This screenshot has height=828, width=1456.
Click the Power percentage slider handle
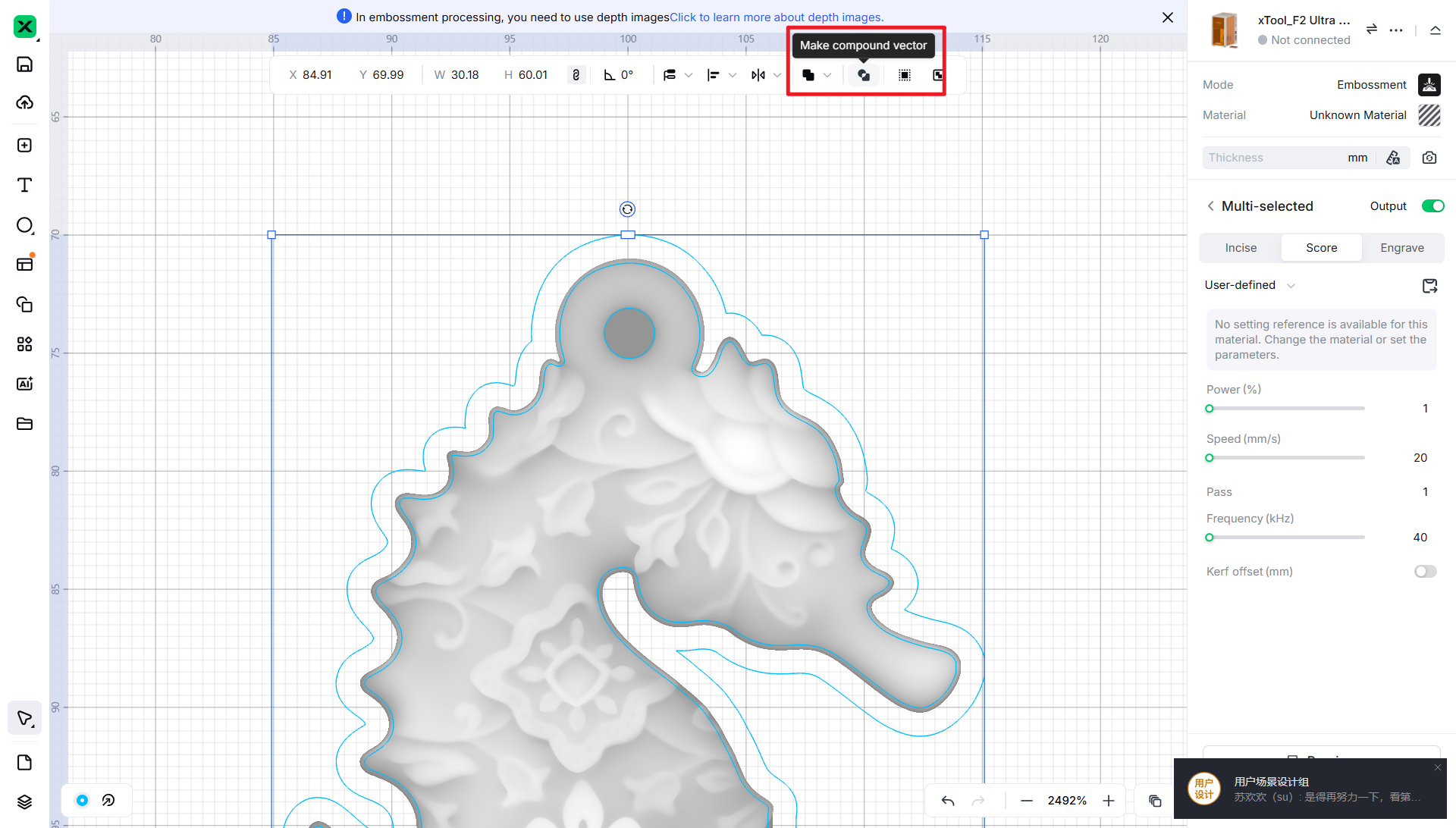point(1210,409)
